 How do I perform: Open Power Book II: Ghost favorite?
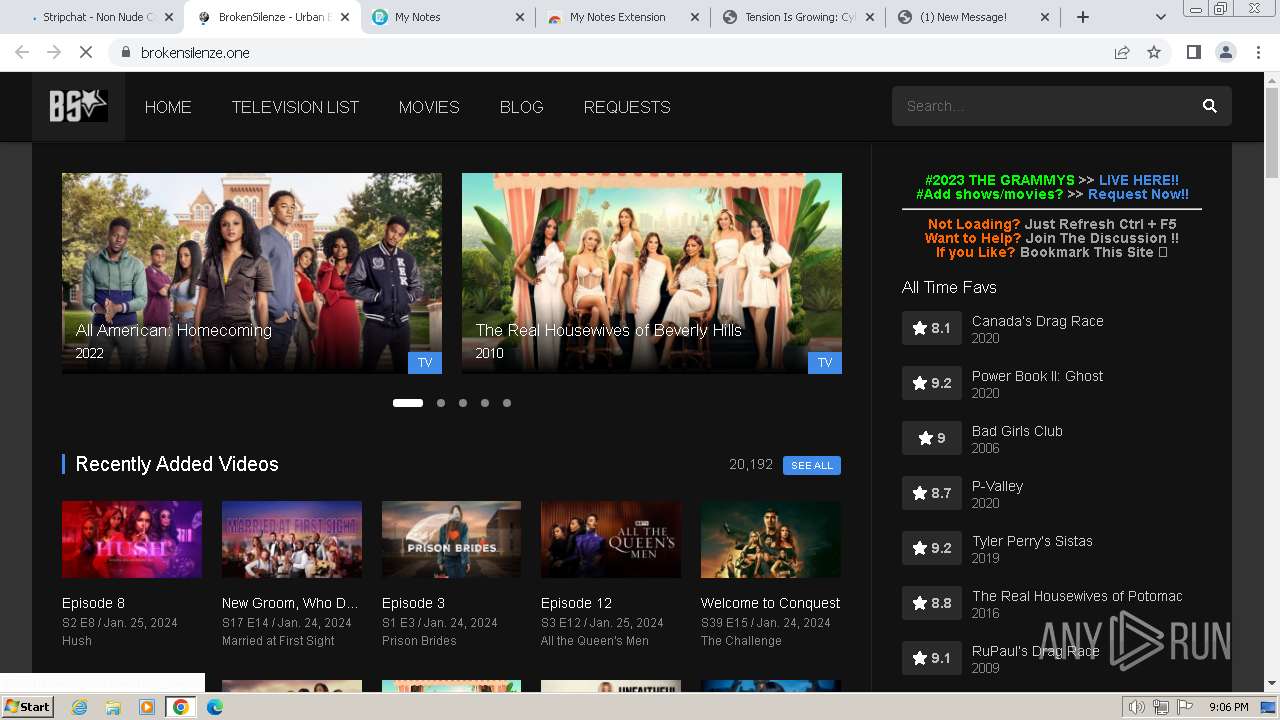click(1038, 376)
